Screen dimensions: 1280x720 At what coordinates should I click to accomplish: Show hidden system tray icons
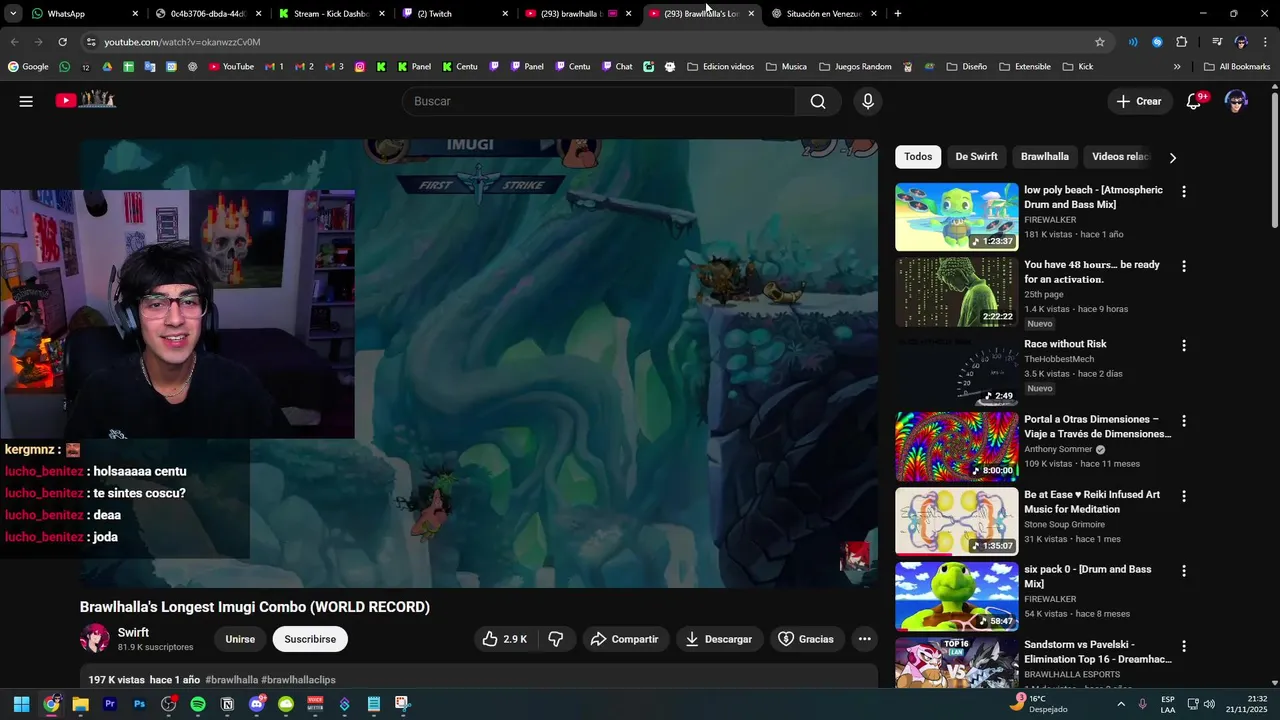pyautogui.click(x=1120, y=704)
